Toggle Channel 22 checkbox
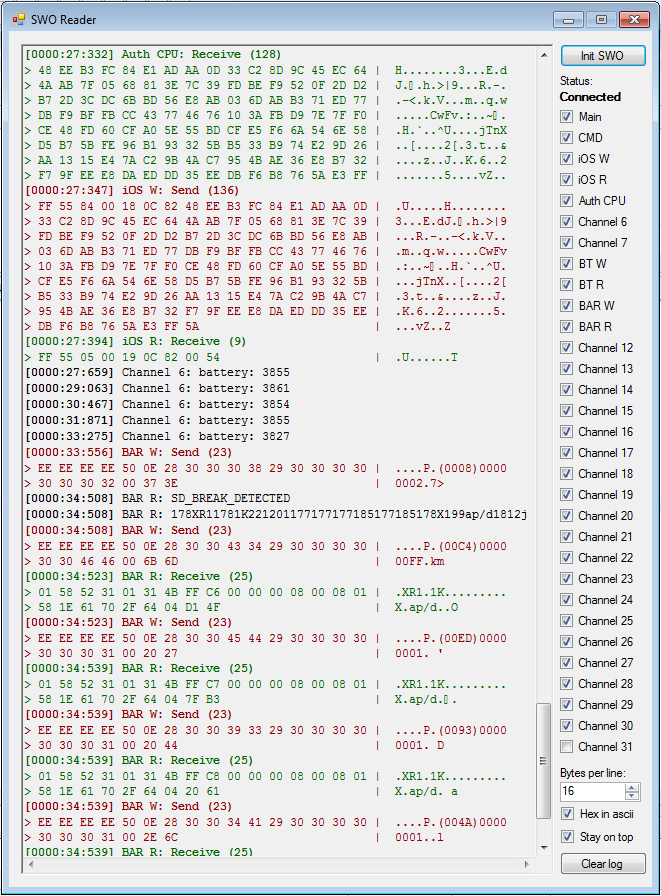The width and height of the screenshot is (661, 896). 566,558
